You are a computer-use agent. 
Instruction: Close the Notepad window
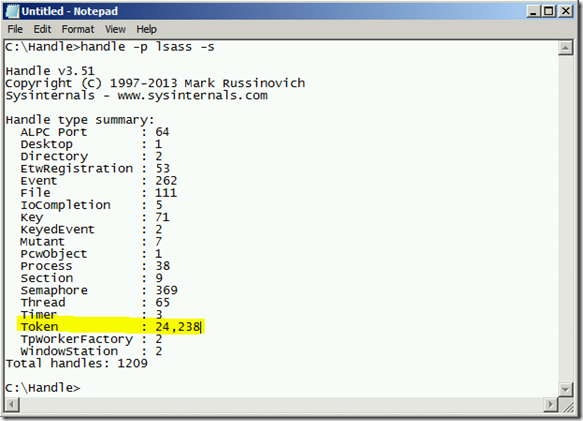(566, 11)
